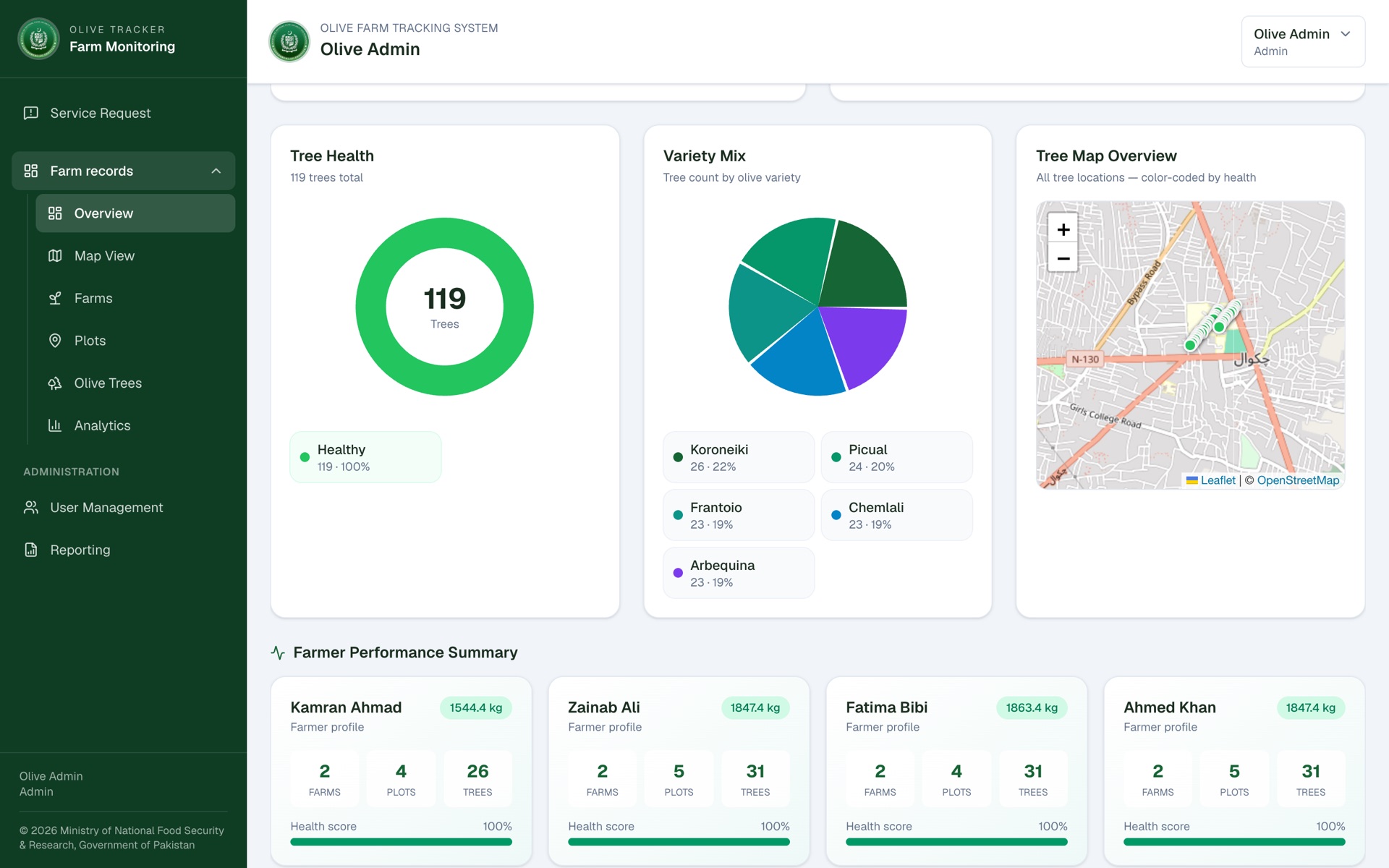The height and width of the screenshot is (868, 1389).
Task: Click the Service Request message icon
Action: [31, 113]
